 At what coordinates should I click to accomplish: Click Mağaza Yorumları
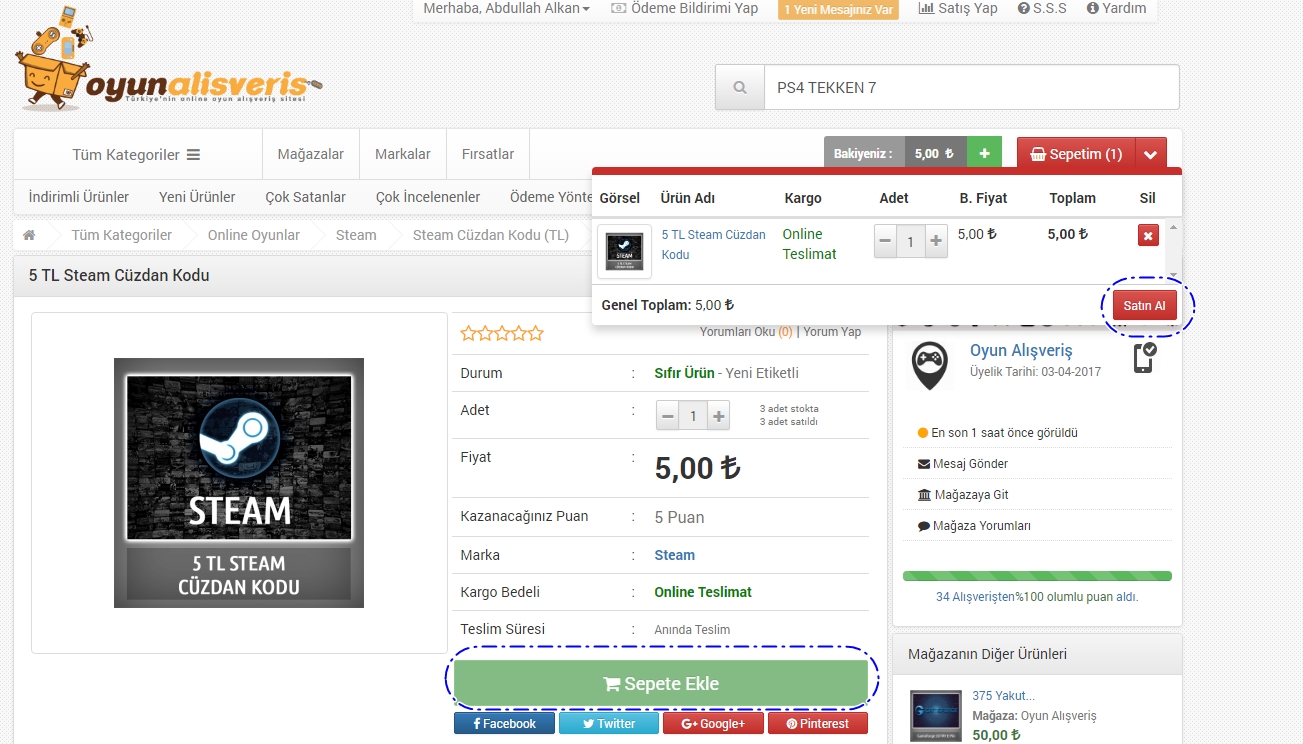point(974,526)
